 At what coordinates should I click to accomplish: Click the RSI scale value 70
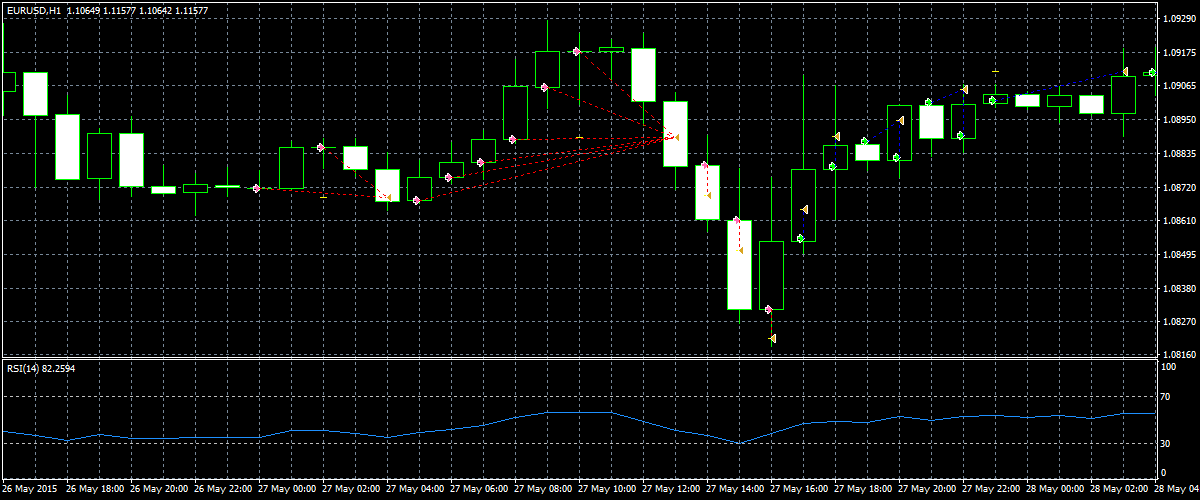1166,398
